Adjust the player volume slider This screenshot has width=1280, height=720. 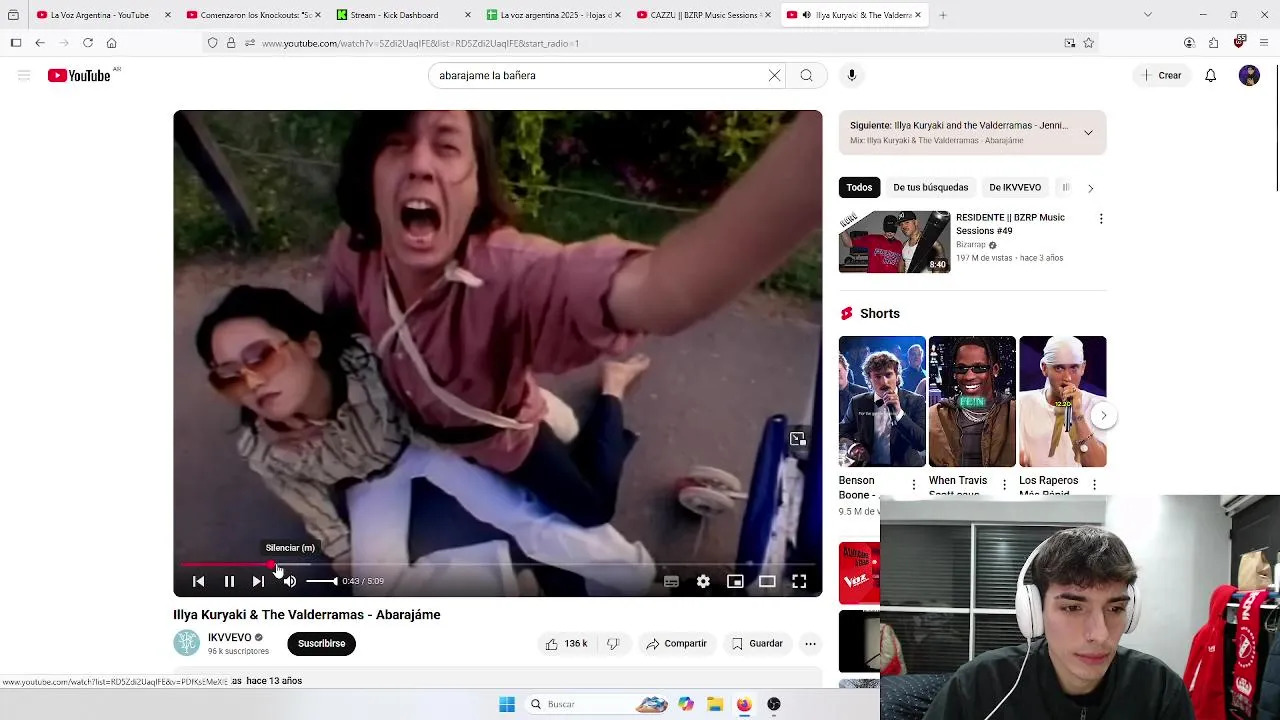[x=322, y=581]
